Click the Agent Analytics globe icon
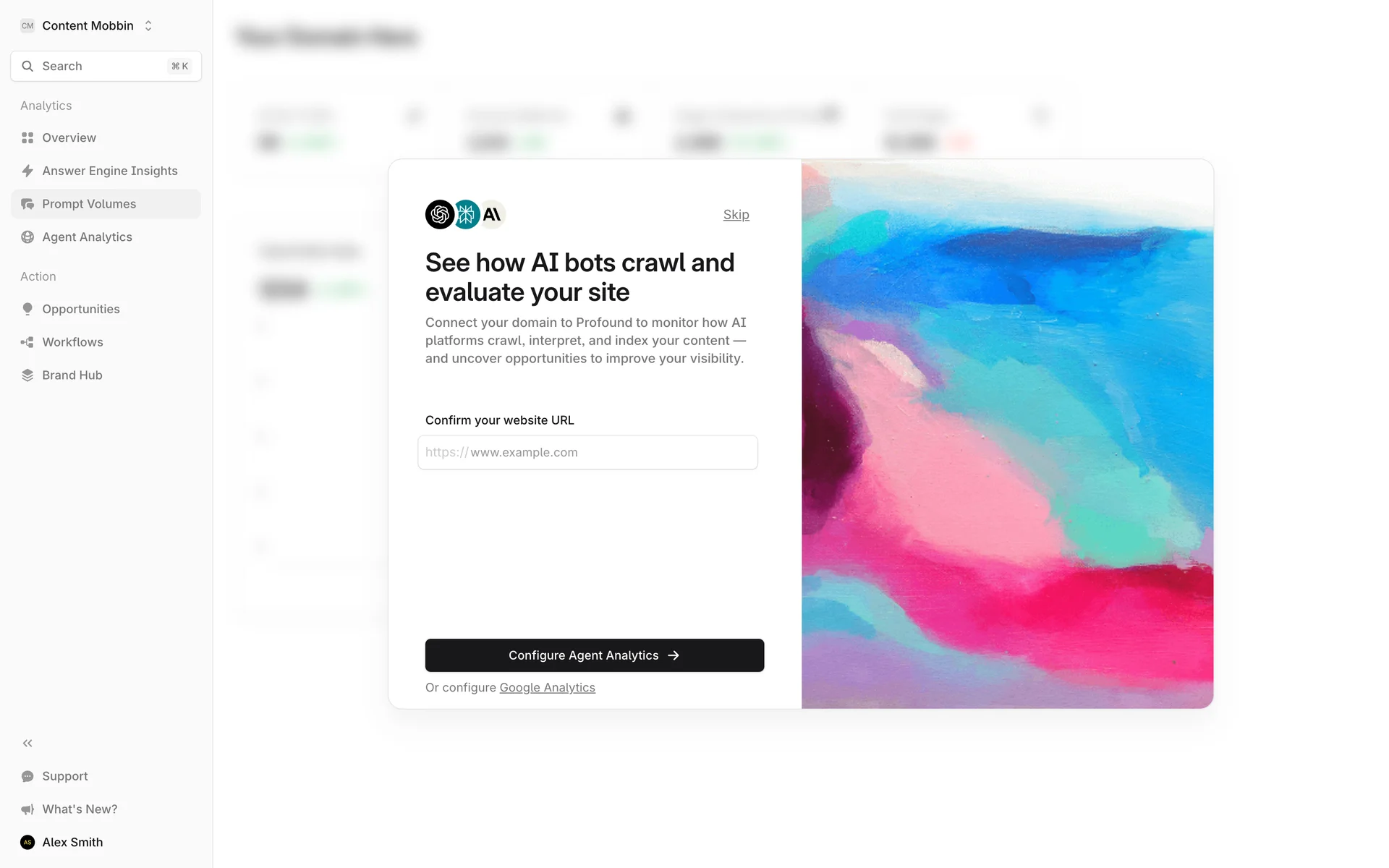 tap(27, 237)
